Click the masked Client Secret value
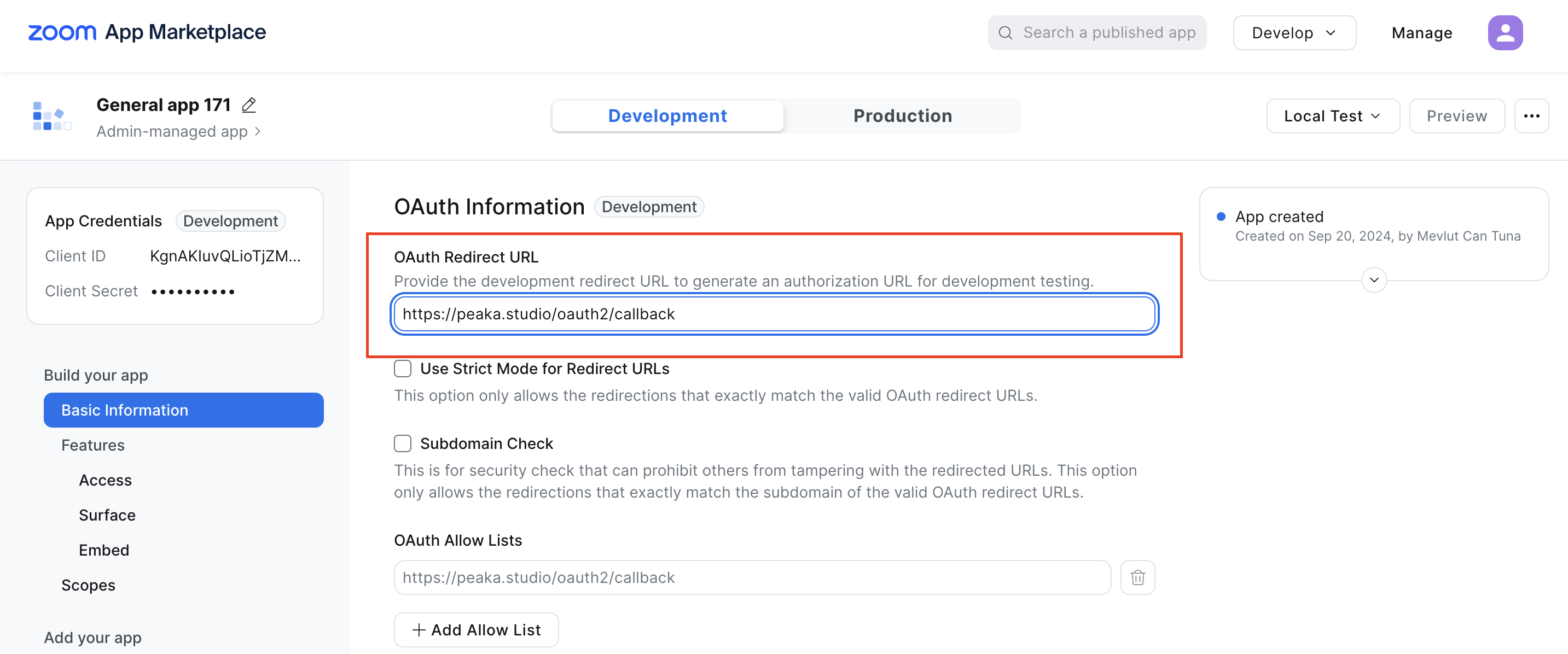Viewport: 1568px width, 654px height. click(x=193, y=292)
